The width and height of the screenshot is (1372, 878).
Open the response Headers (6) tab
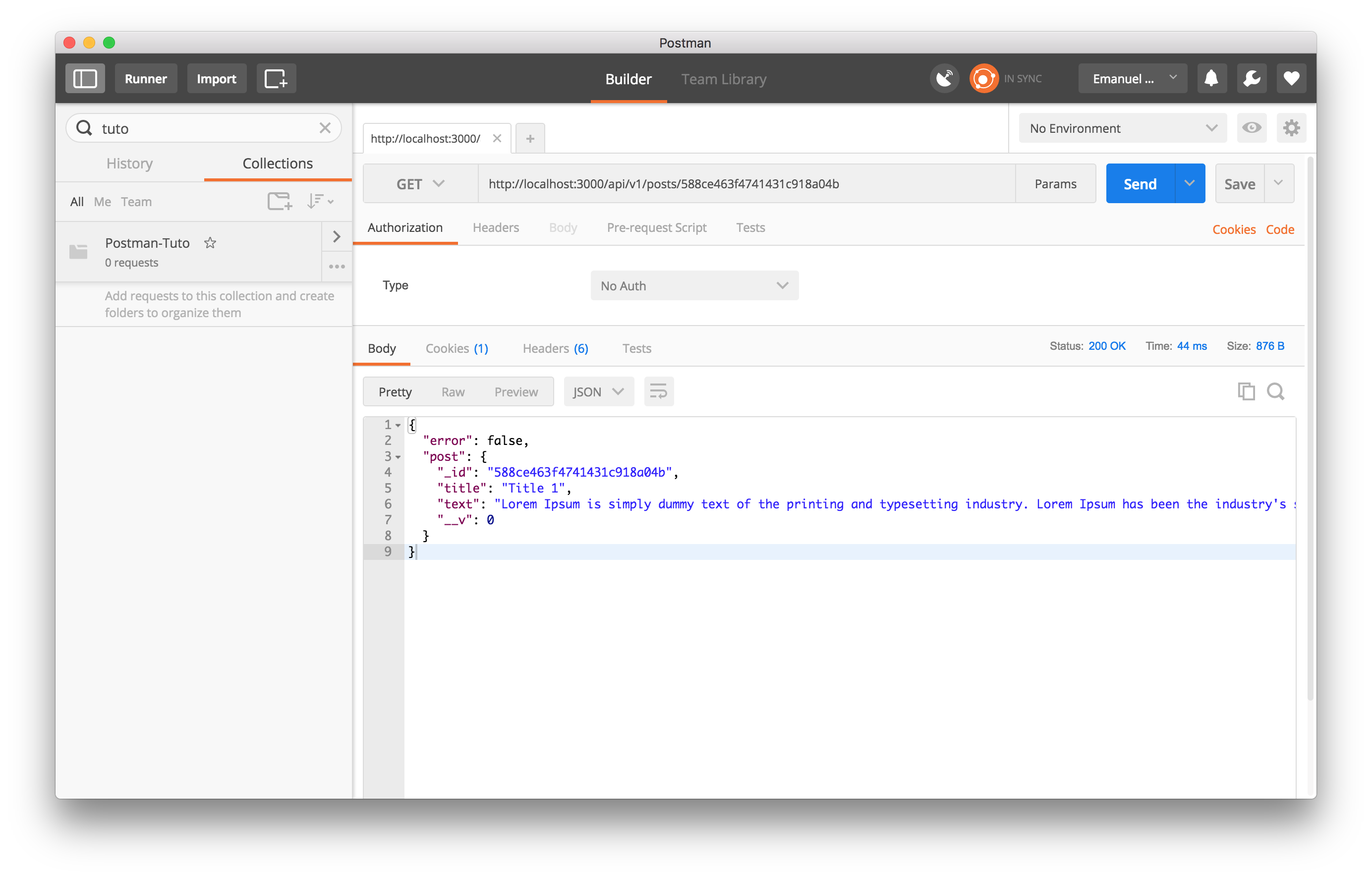point(556,348)
